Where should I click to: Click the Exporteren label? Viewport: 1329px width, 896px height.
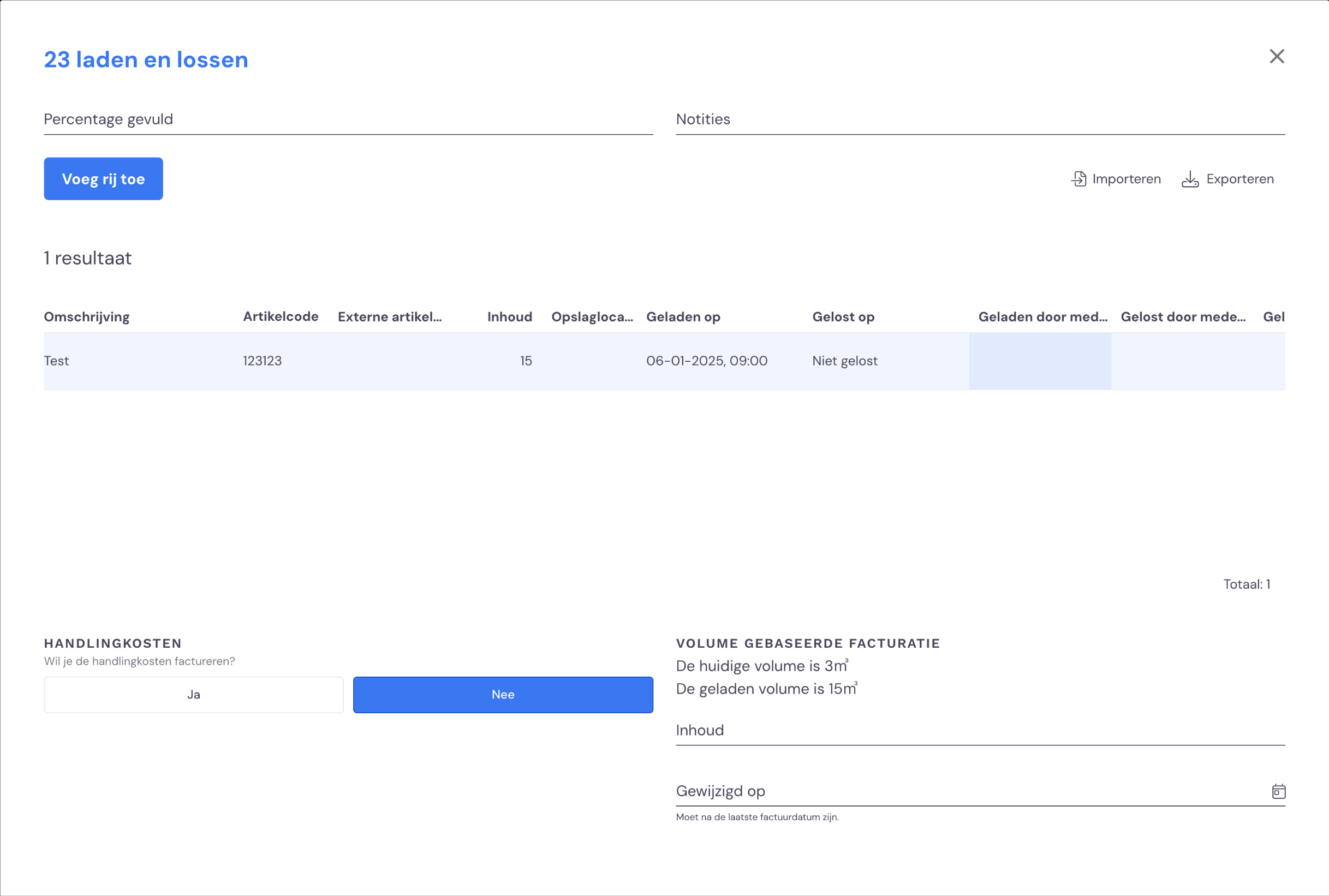click(1240, 179)
